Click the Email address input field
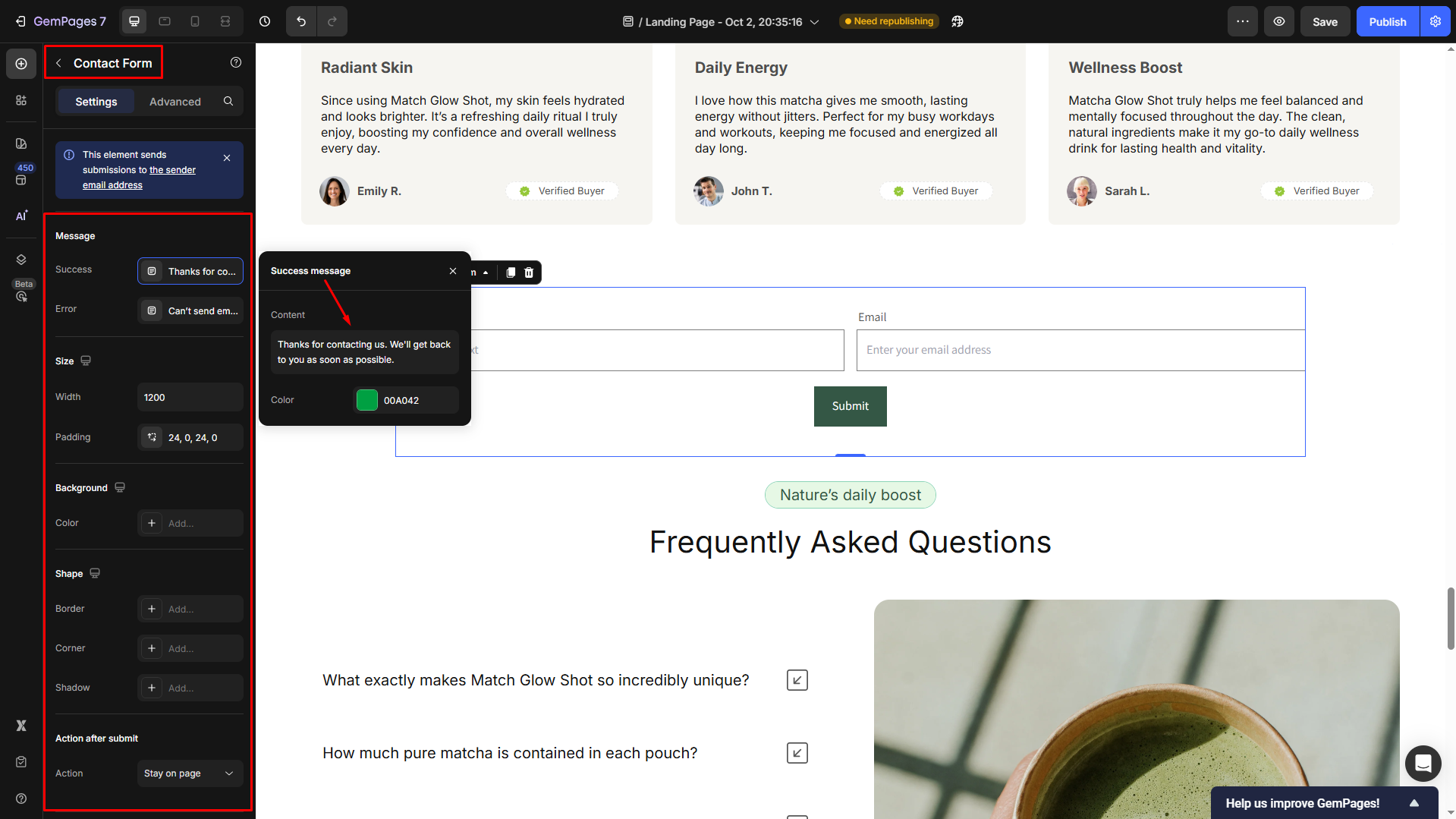 (x=1080, y=350)
